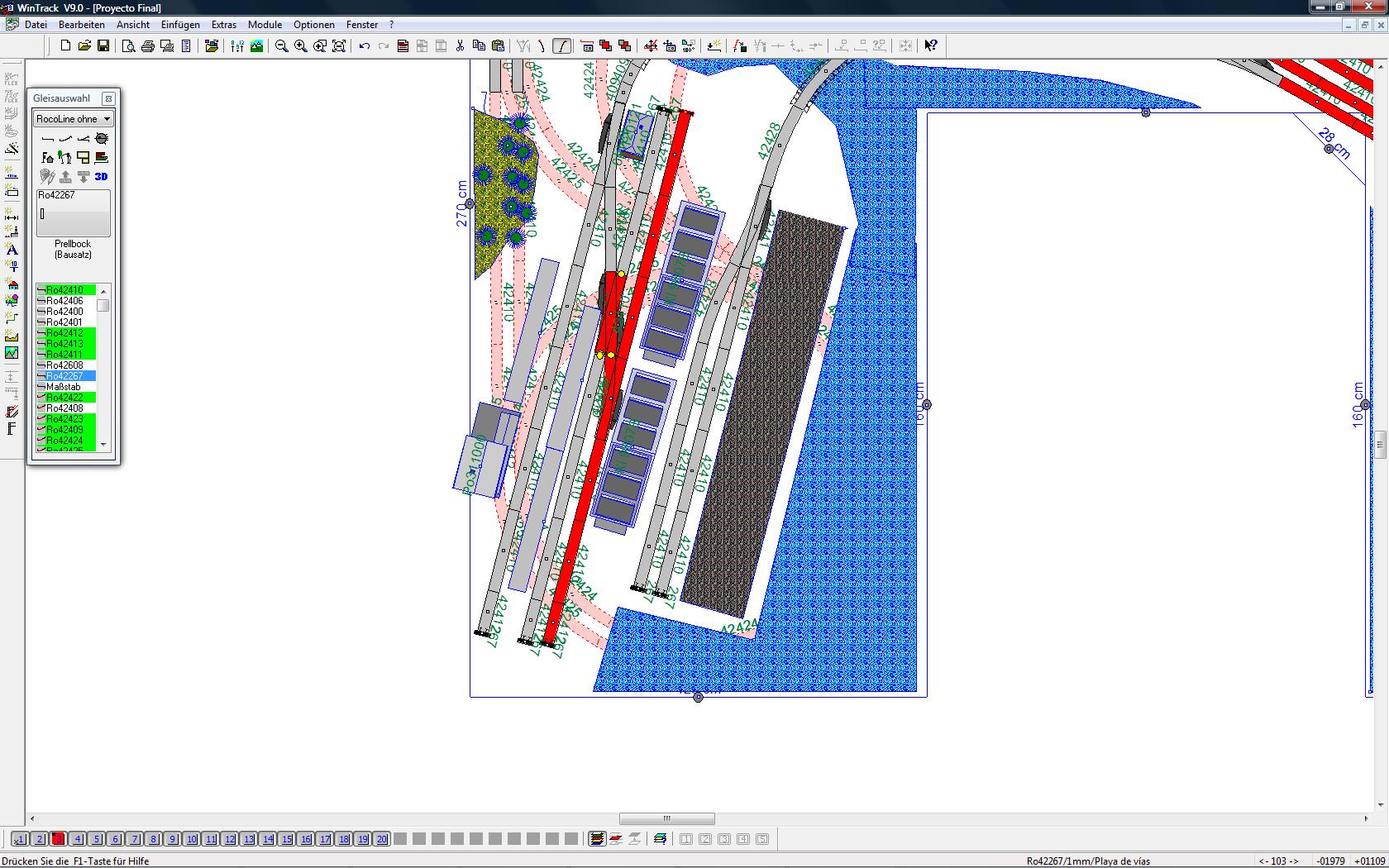
Task: Click the track list scroll down arrow
Action: pyautogui.click(x=103, y=445)
